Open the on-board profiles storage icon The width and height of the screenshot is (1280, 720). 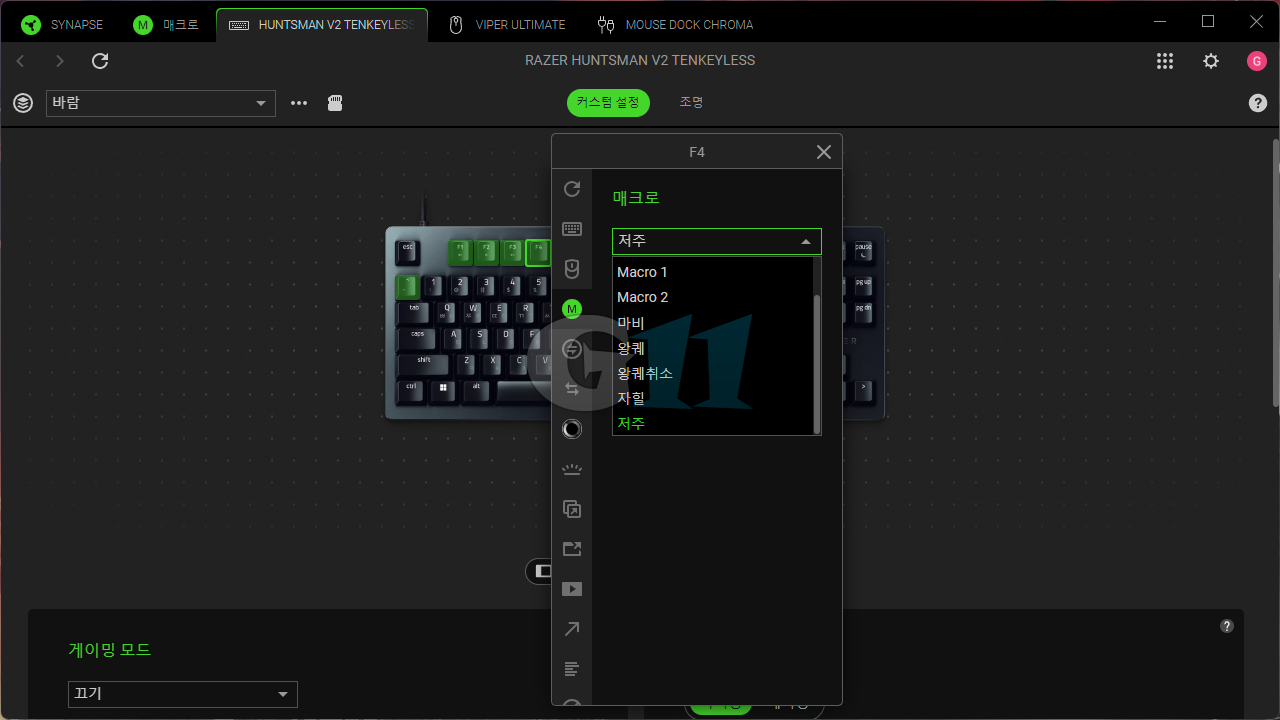coord(336,103)
